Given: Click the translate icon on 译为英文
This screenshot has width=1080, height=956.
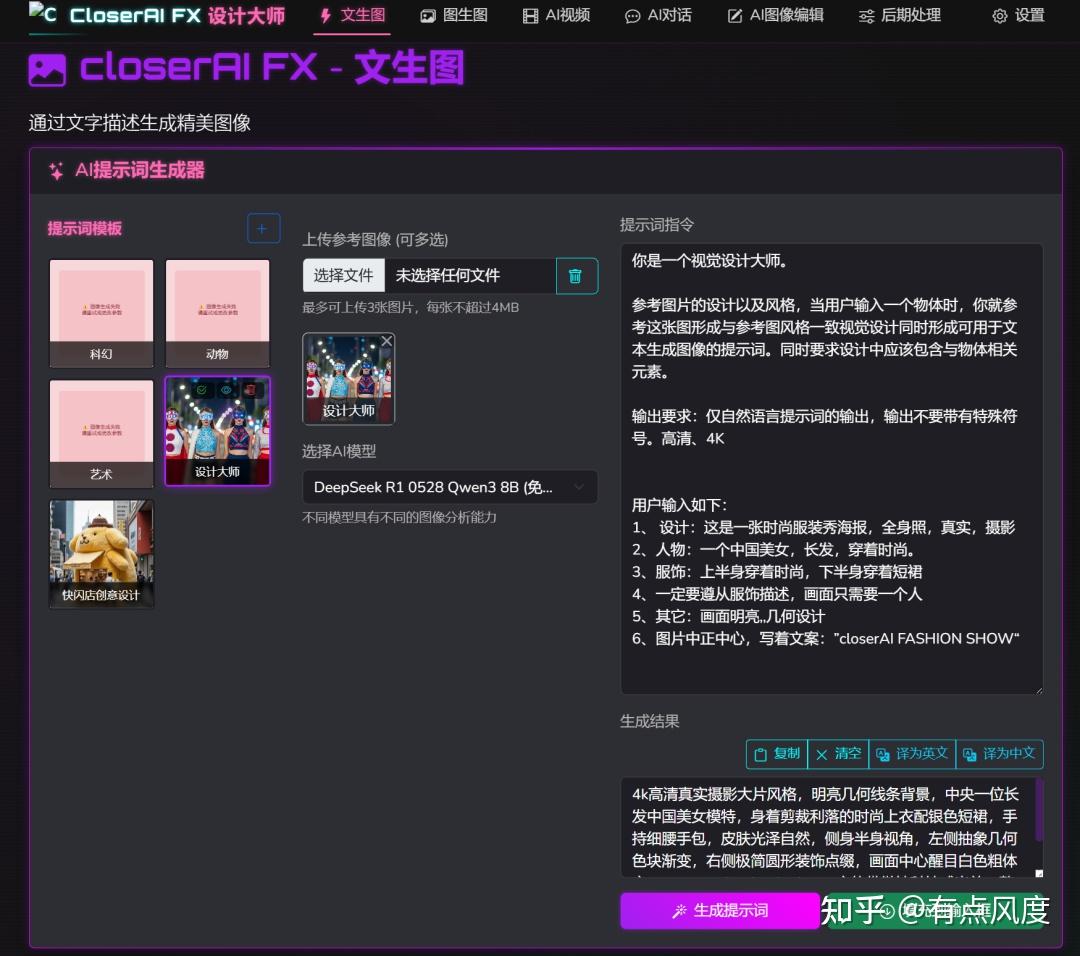Looking at the screenshot, I should [x=884, y=754].
